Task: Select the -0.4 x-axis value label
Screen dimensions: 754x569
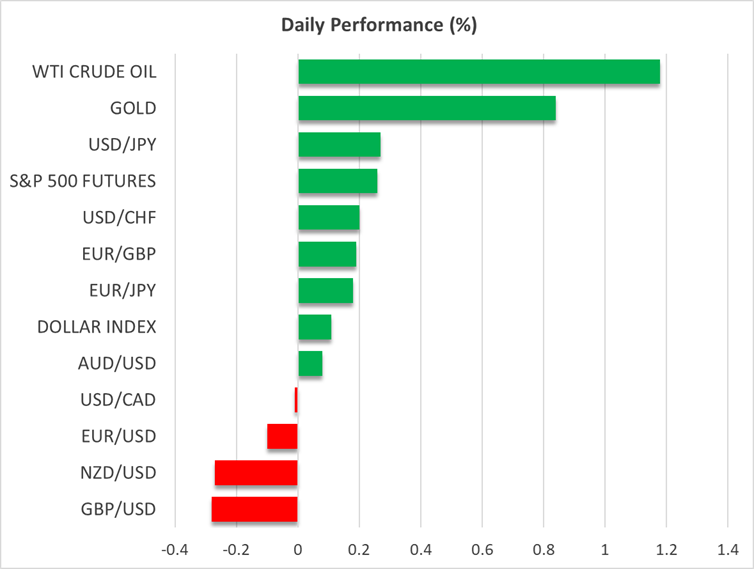Action: click(x=175, y=549)
